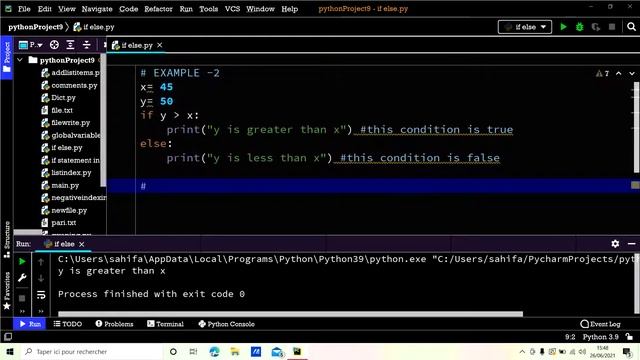Open the Python Console tool window
Screen dimensions: 640x360
tap(226, 324)
